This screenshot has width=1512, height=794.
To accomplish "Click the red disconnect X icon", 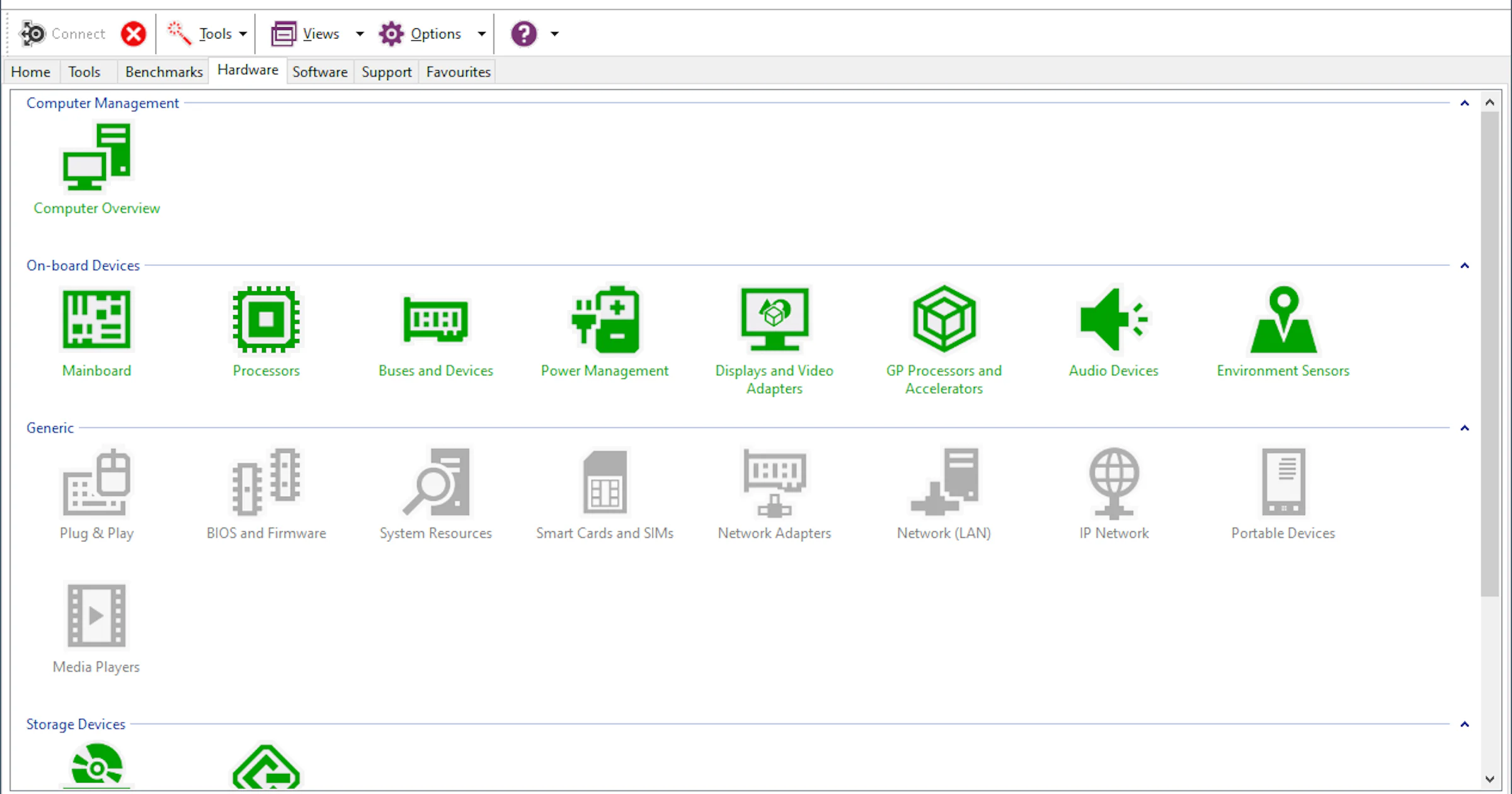I will (x=133, y=33).
